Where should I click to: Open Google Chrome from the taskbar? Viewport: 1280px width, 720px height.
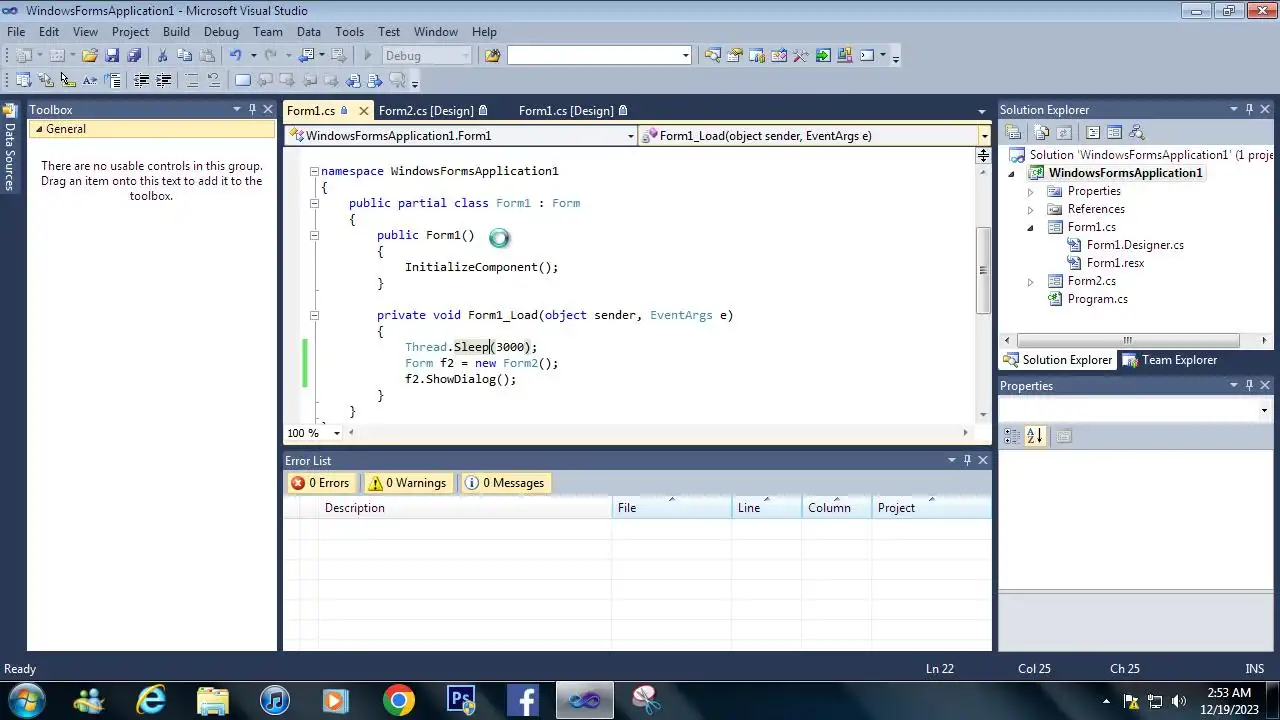(398, 700)
